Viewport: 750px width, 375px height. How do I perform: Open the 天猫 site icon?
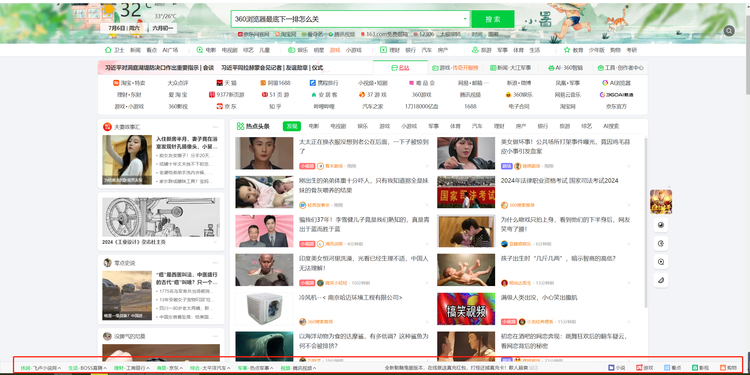(x=220, y=83)
